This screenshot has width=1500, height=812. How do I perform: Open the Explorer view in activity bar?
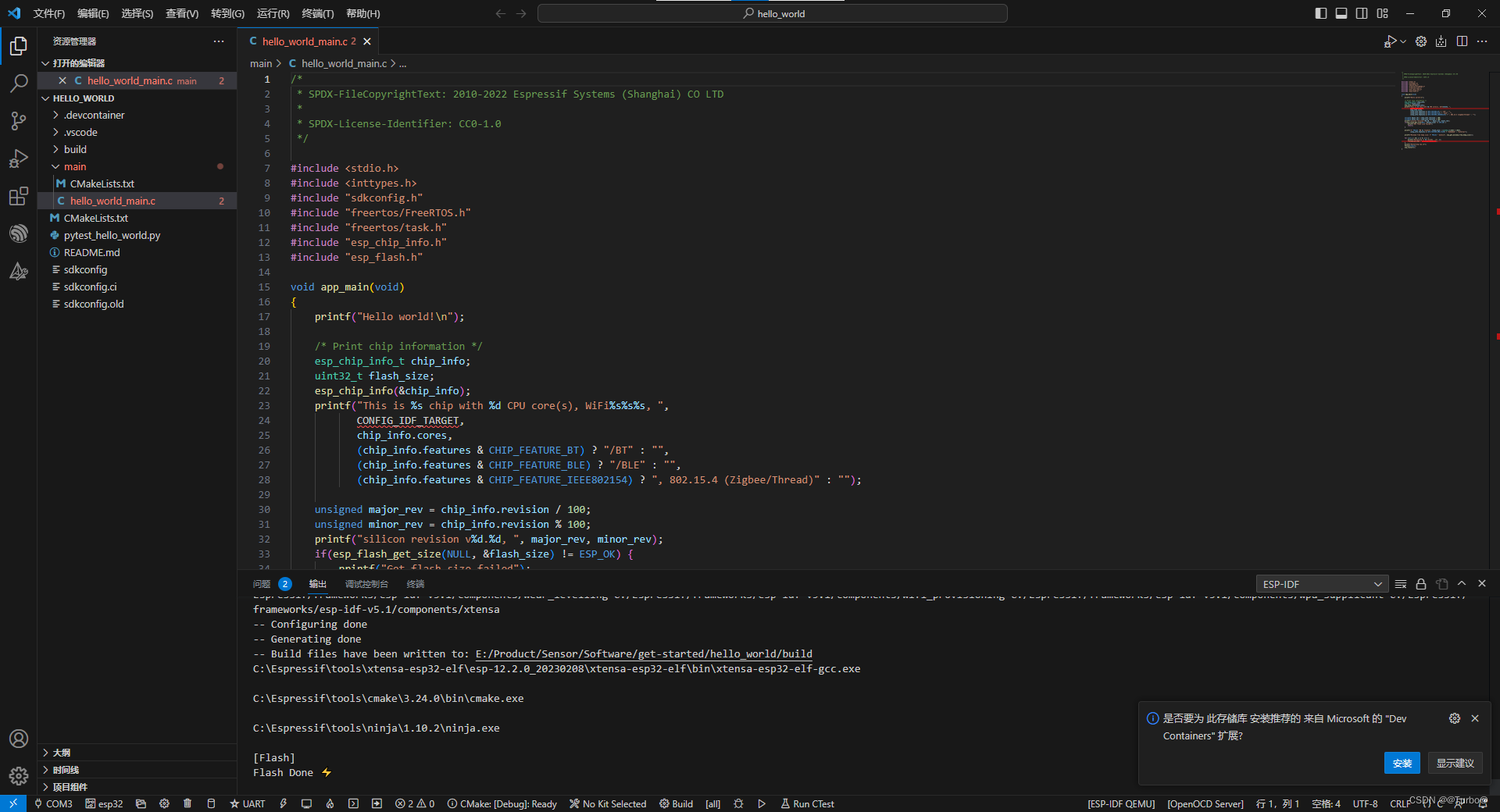(x=19, y=46)
